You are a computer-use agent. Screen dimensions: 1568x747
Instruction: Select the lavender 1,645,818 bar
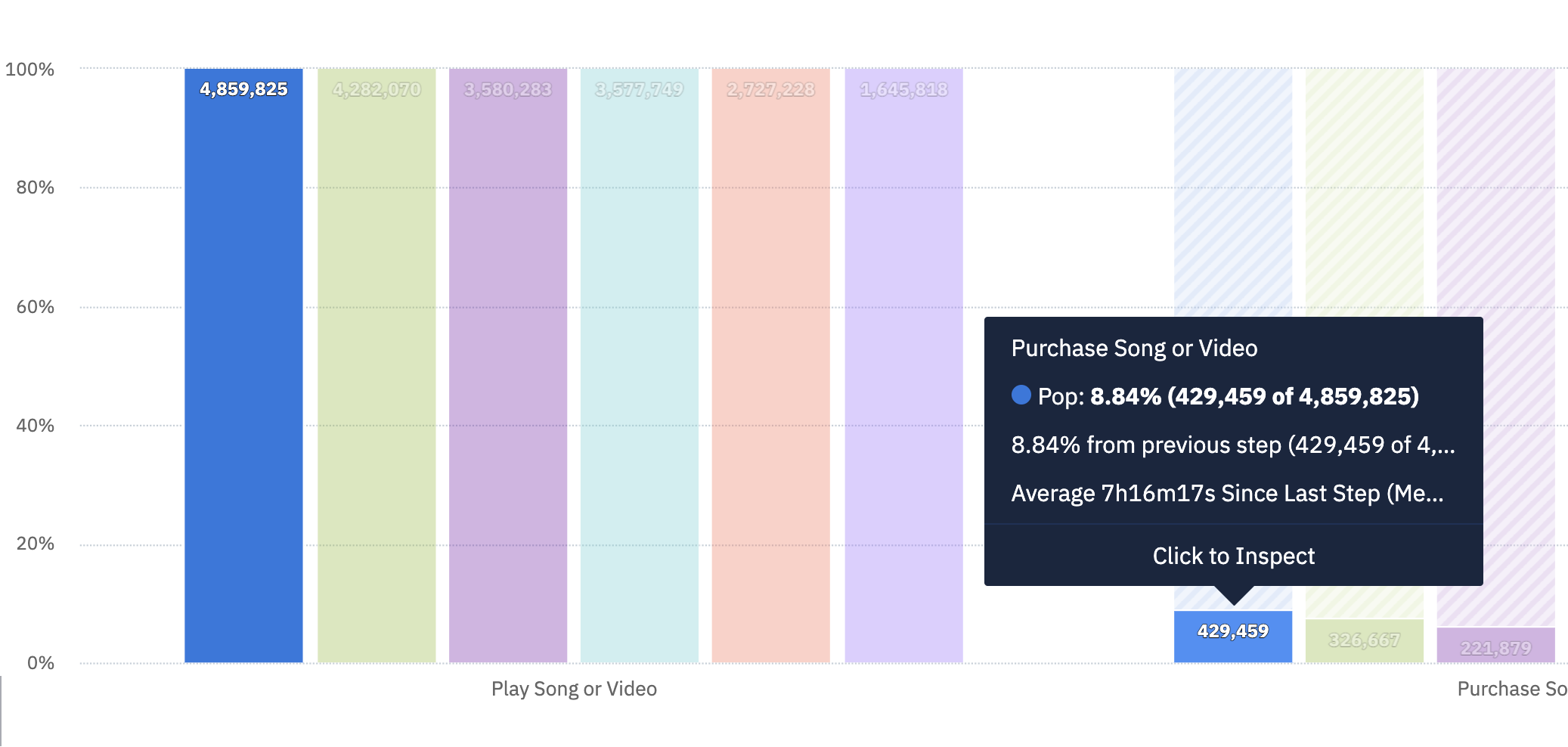[903, 363]
